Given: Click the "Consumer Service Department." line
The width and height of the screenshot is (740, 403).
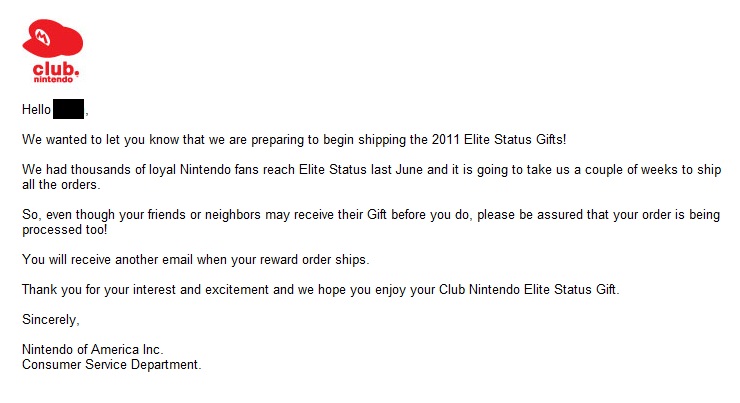Looking at the screenshot, I should tap(111, 365).
